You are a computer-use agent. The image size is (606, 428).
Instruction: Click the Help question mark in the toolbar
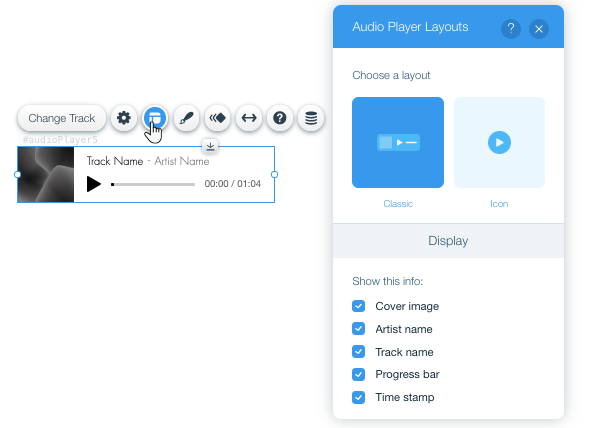pos(280,118)
